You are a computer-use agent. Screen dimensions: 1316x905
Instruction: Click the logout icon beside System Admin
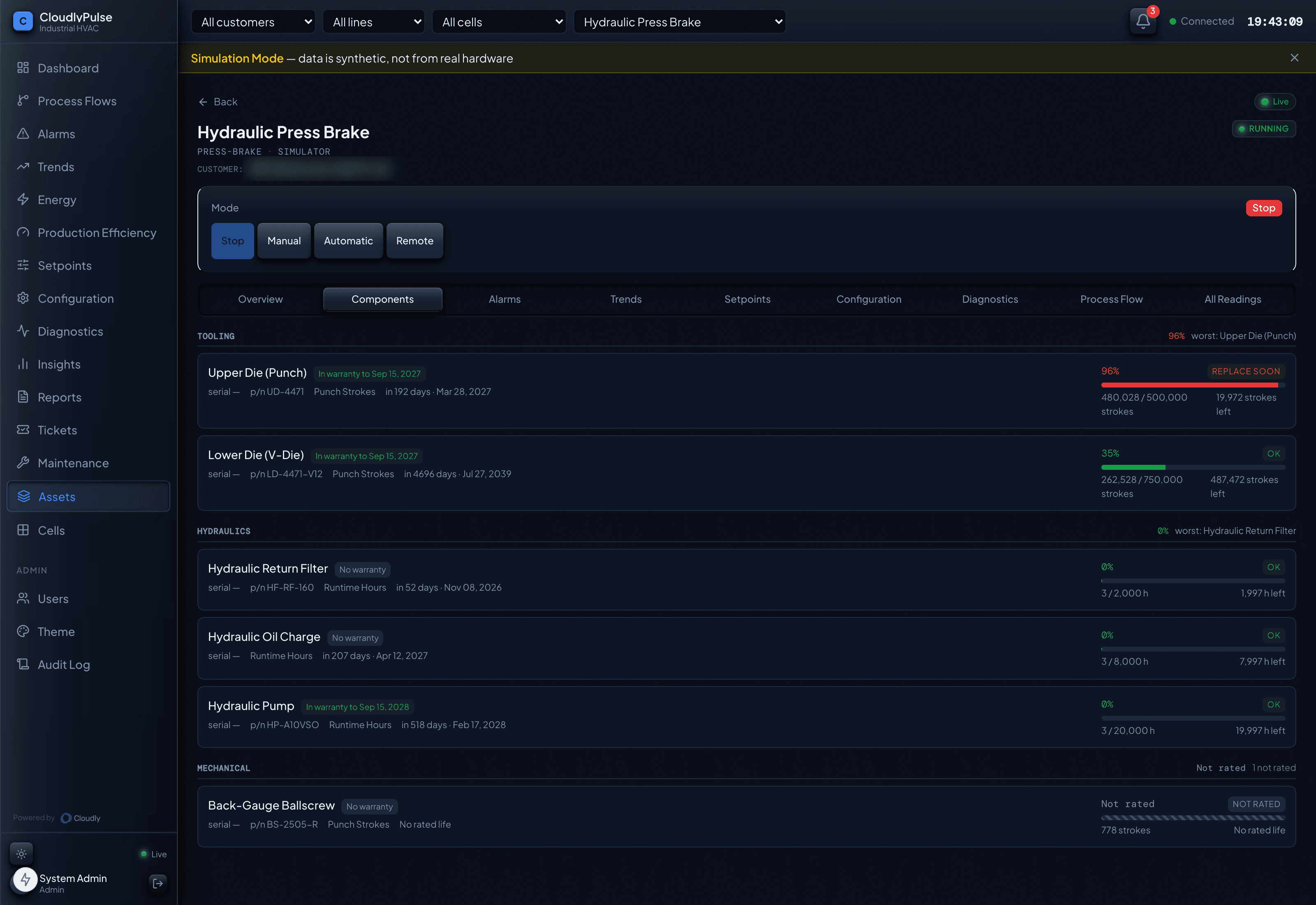[x=158, y=883]
